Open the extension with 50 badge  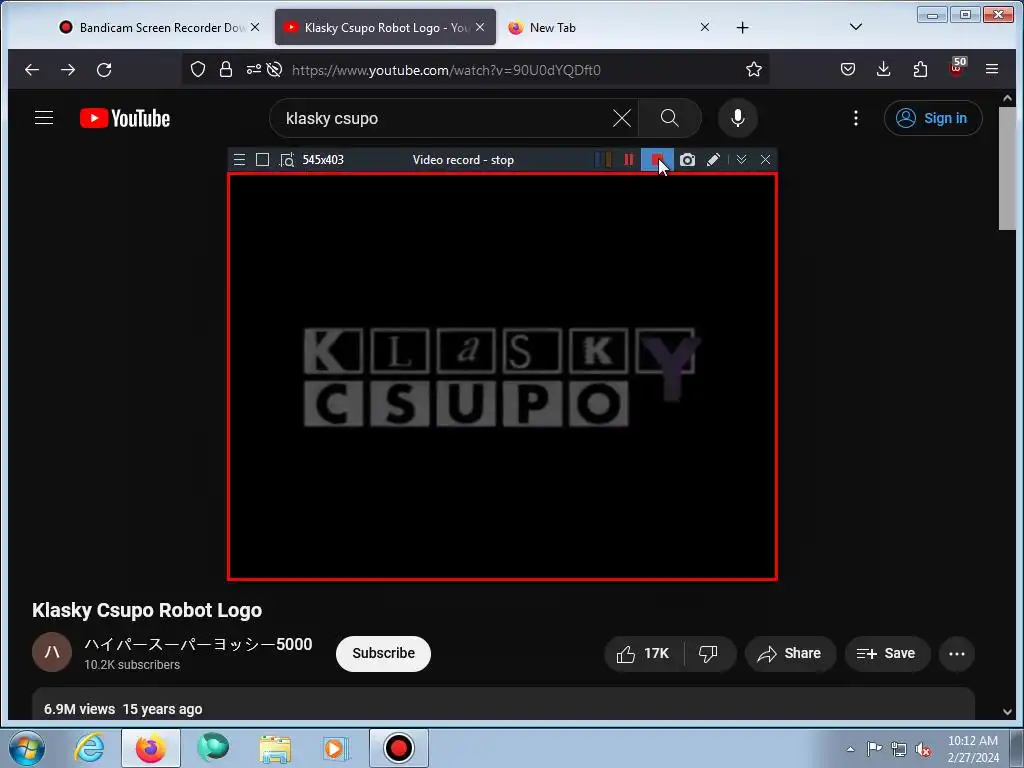click(x=957, y=69)
